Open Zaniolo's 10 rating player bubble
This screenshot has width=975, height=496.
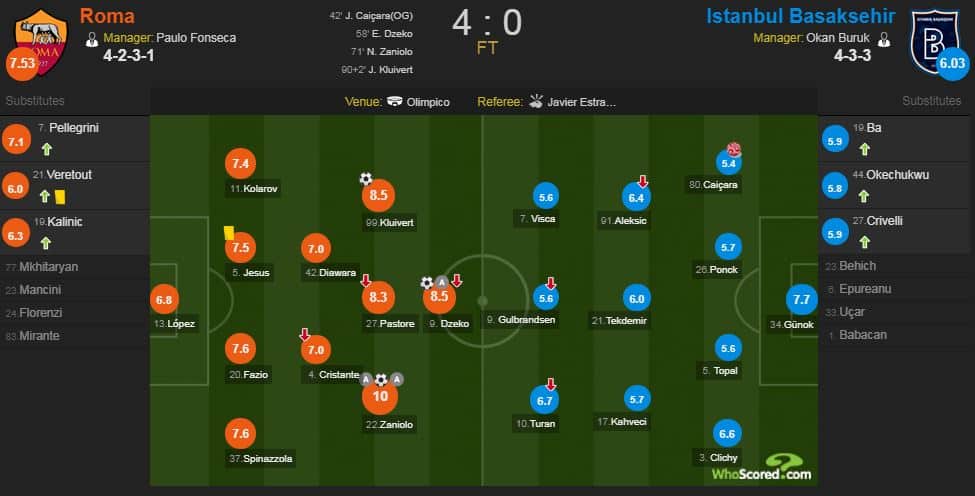(x=380, y=397)
